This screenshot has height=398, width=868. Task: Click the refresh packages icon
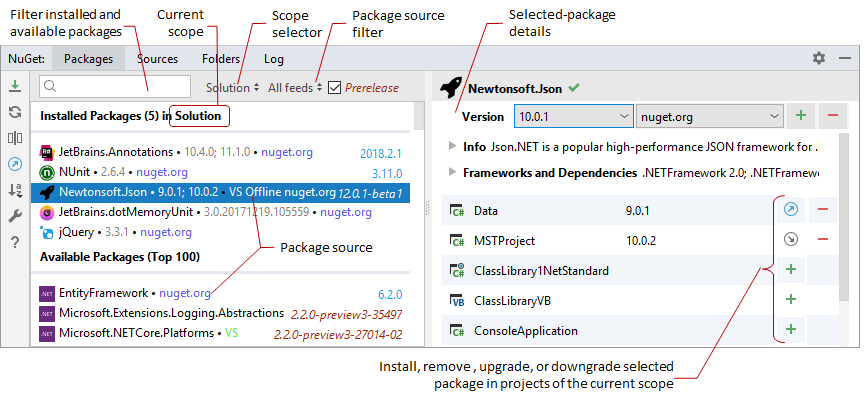pos(16,112)
